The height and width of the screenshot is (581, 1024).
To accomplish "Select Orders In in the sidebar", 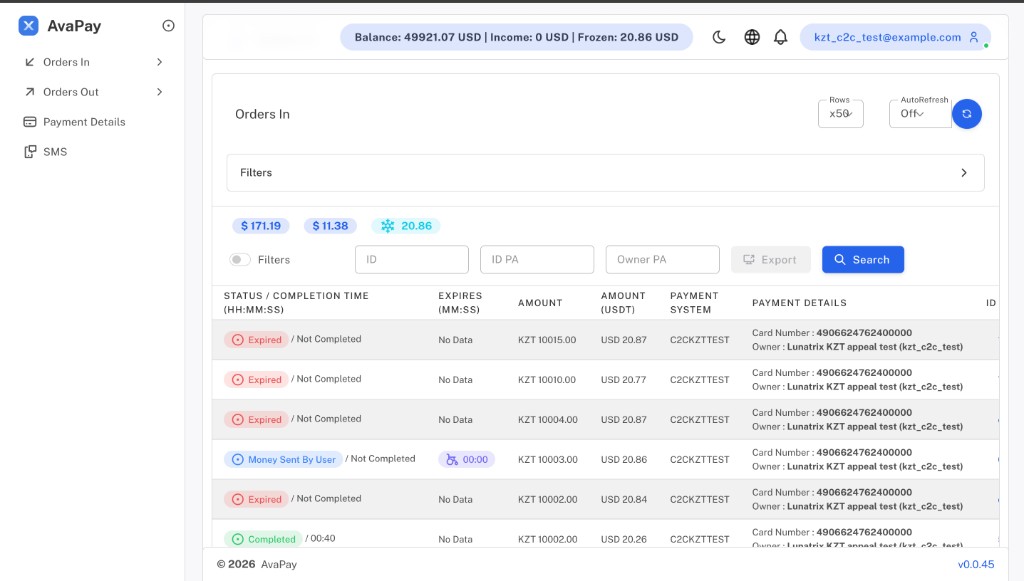I will pyautogui.click(x=66, y=62).
